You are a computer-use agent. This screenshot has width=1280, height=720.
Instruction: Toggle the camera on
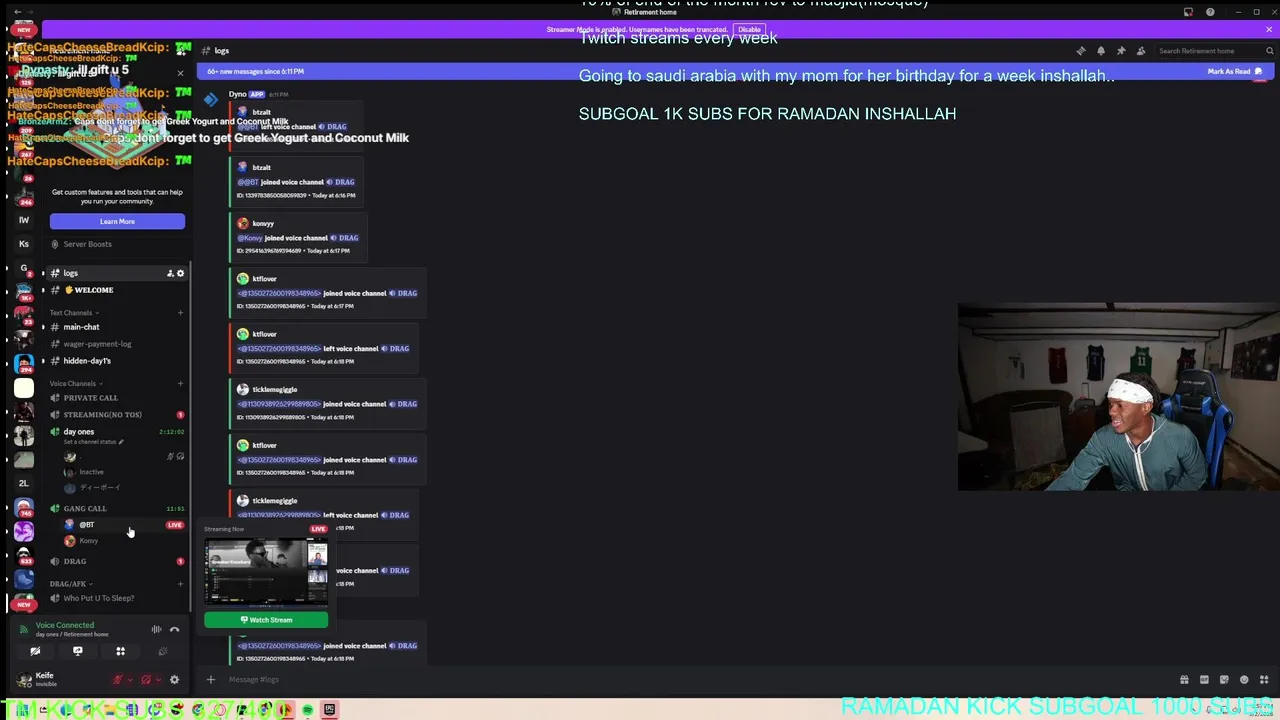click(35, 651)
